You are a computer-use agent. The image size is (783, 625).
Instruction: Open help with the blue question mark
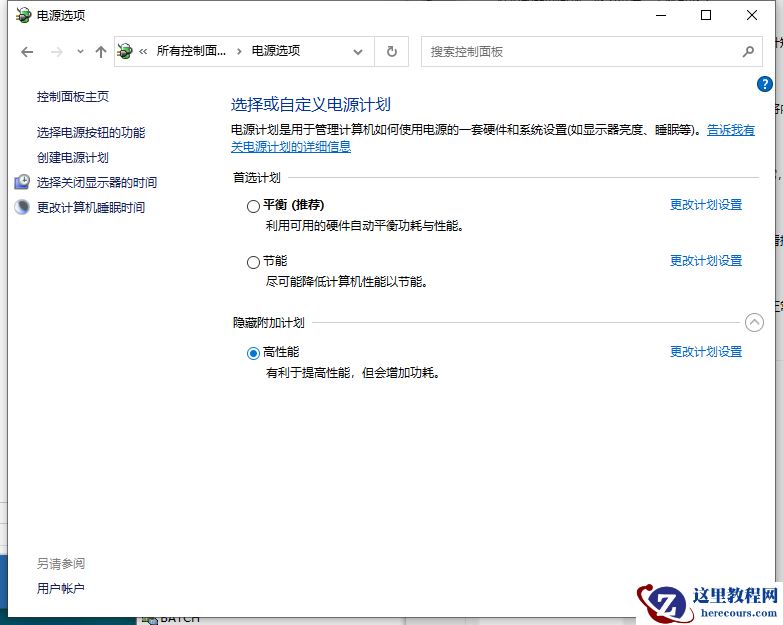click(x=765, y=84)
